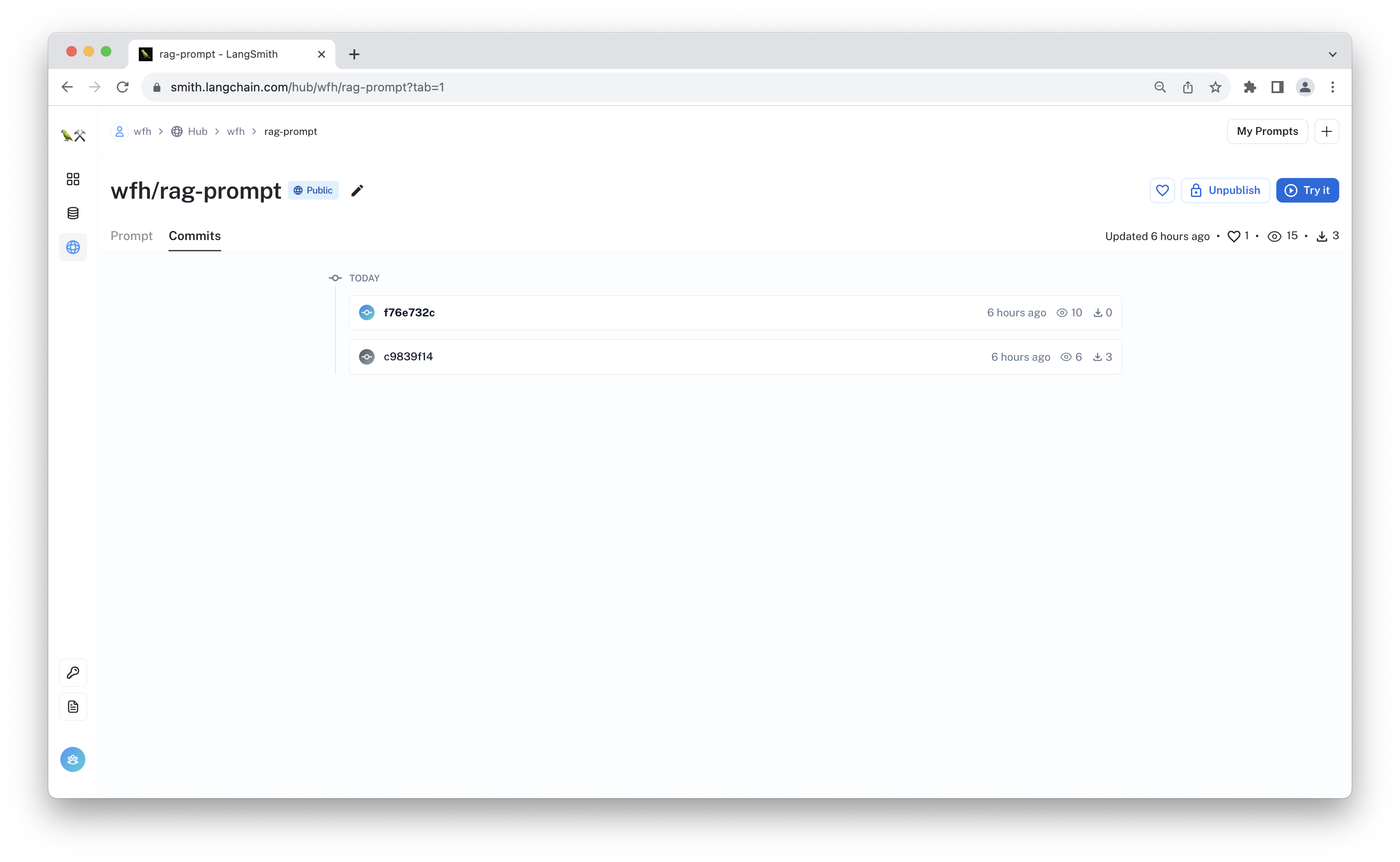The height and width of the screenshot is (862, 1400).
Task: Close the rag-prompt browser tab
Action: click(x=322, y=54)
